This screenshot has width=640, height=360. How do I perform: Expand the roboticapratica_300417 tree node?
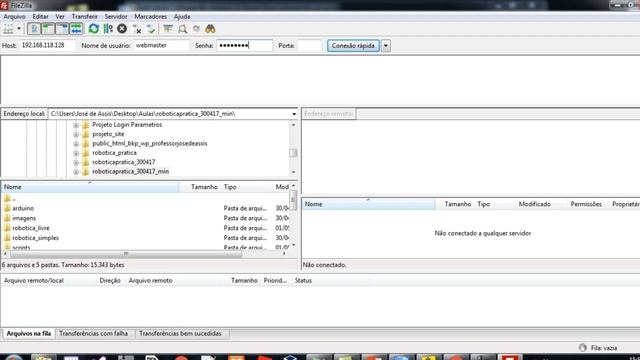pos(76,162)
